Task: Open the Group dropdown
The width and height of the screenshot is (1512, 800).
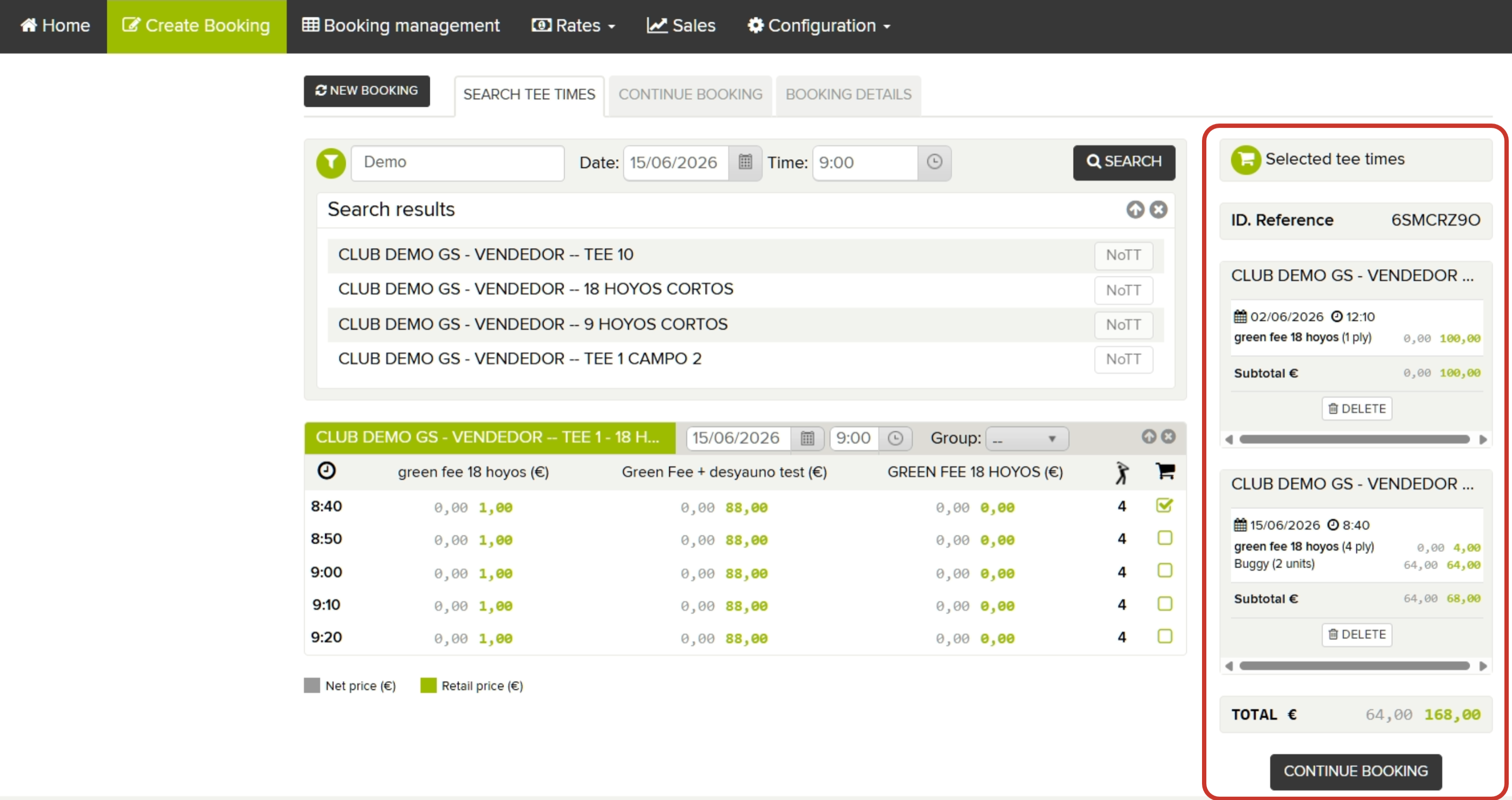Action: 1026,439
